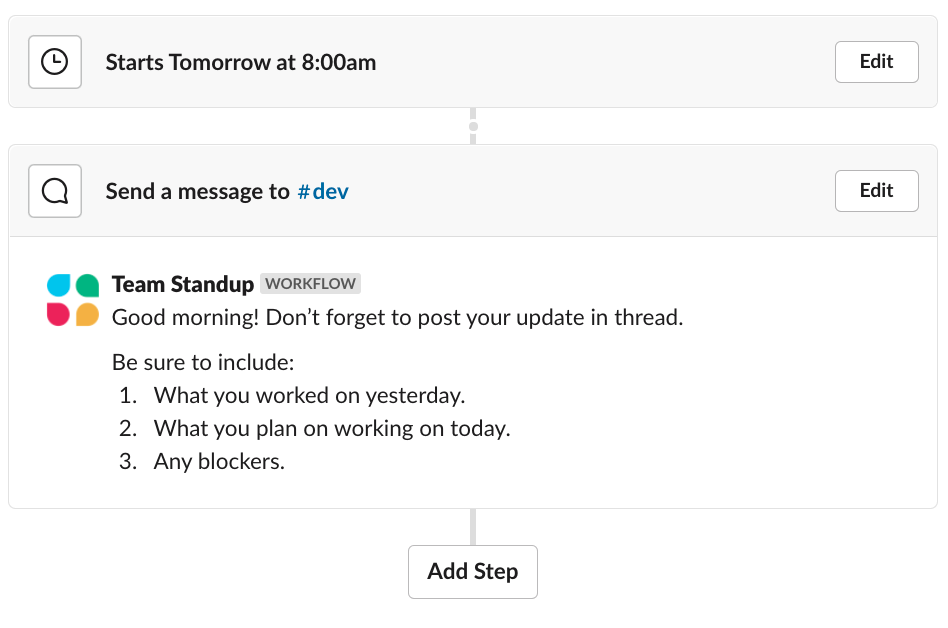
Task: Select the What you plan on working item
Action: point(332,428)
